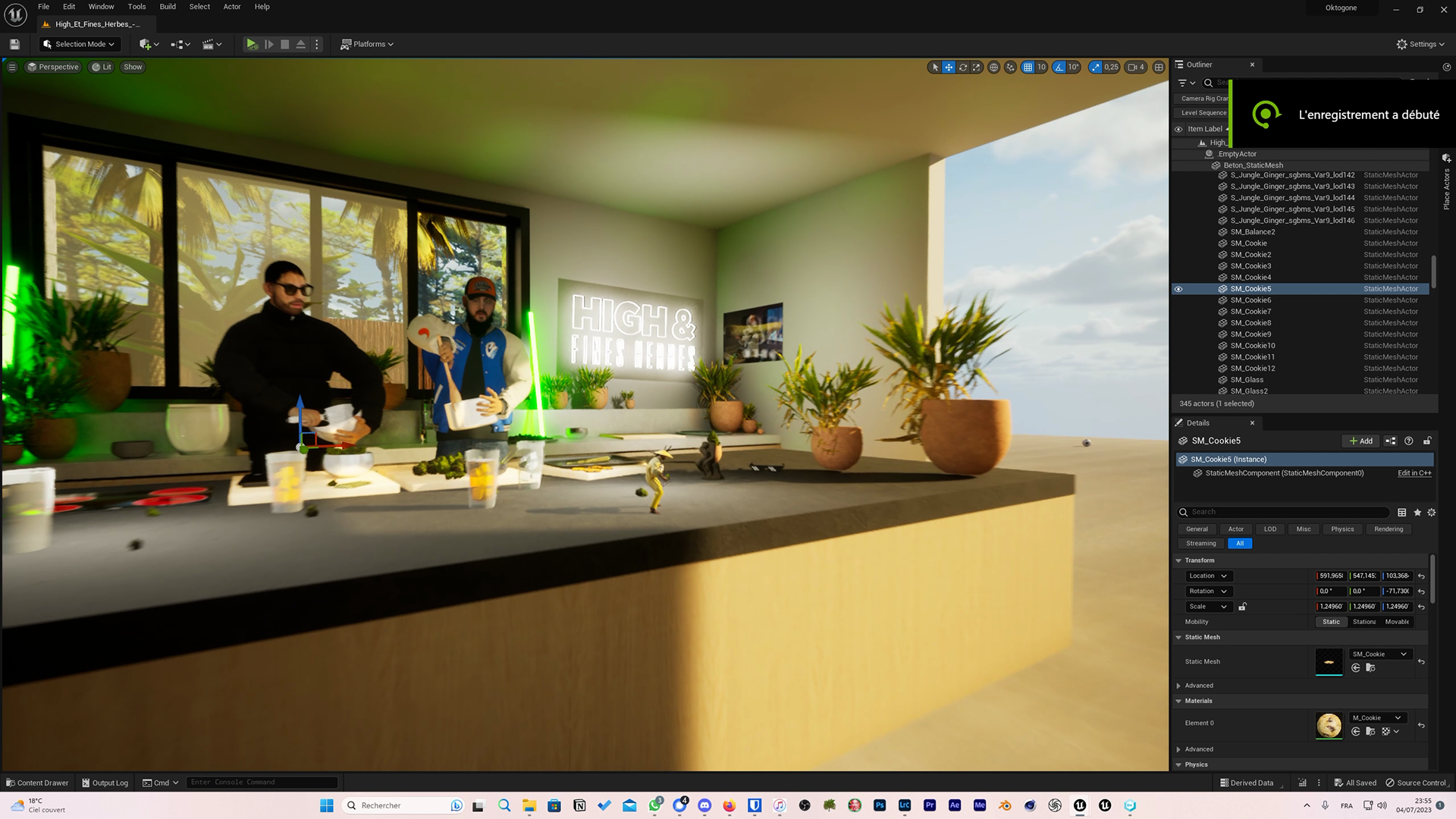The height and width of the screenshot is (819, 1456).
Task: Open camera speed setting 4
Action: 1135,67
